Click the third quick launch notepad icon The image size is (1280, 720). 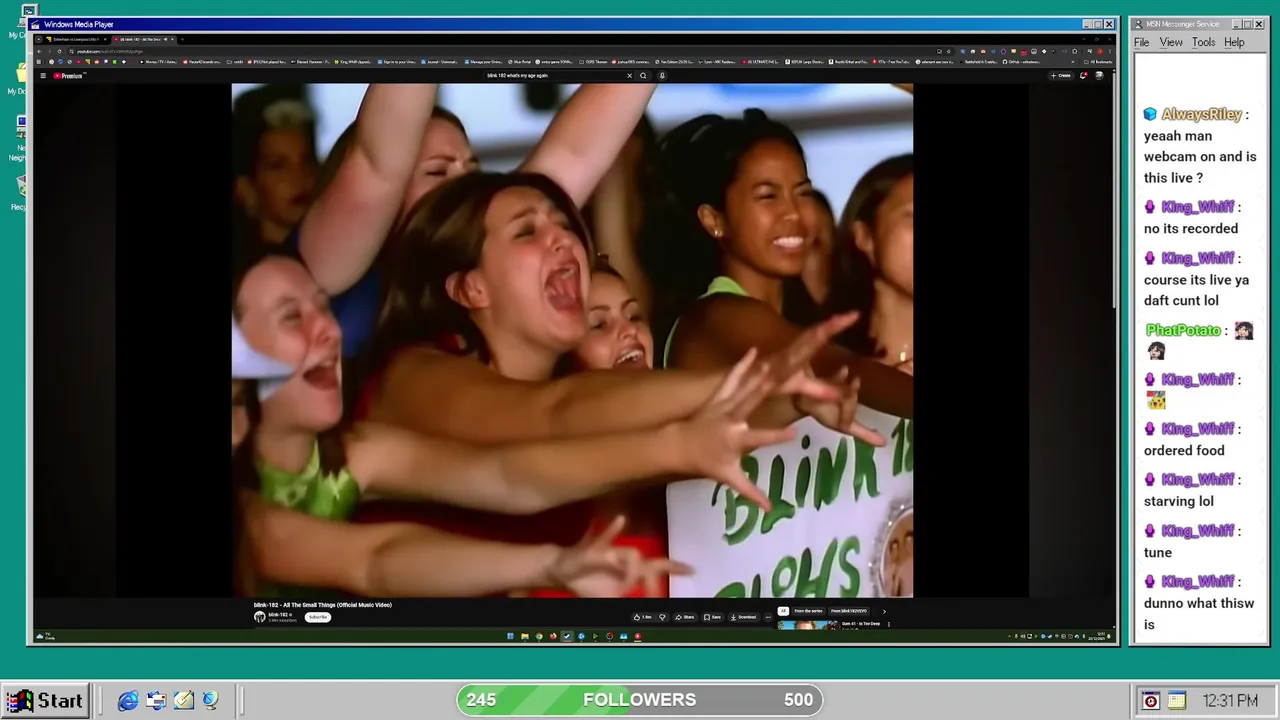[183, 701]
